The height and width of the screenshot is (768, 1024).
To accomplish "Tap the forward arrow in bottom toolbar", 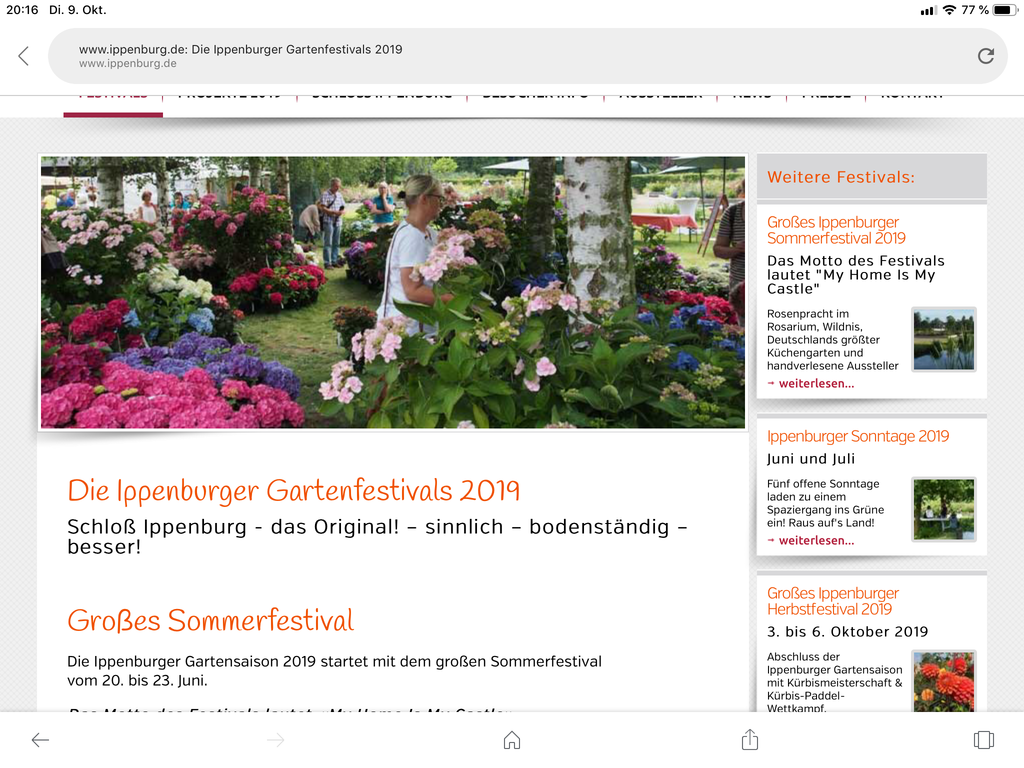I will point(276,740).
